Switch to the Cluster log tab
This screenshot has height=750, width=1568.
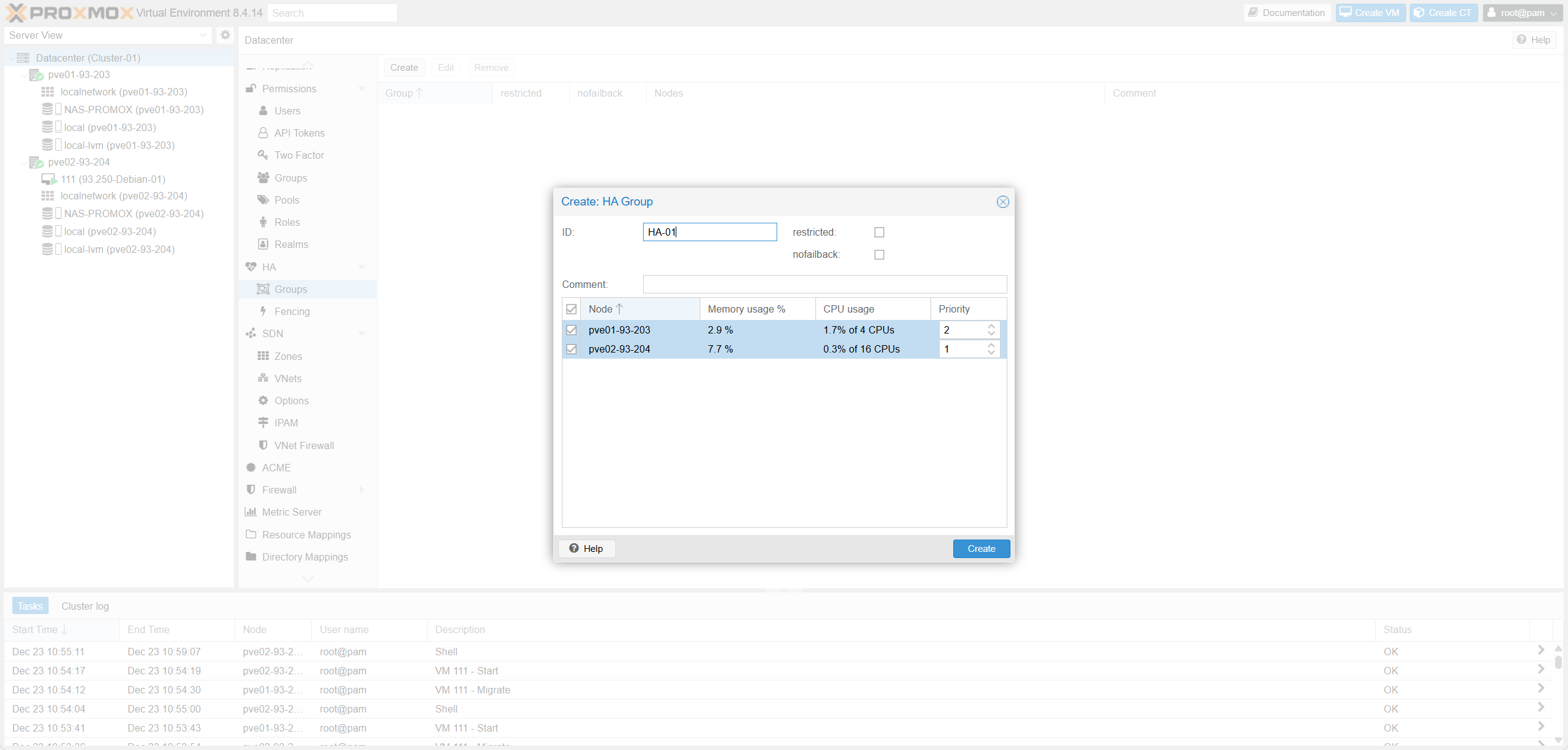pos(85,606)
